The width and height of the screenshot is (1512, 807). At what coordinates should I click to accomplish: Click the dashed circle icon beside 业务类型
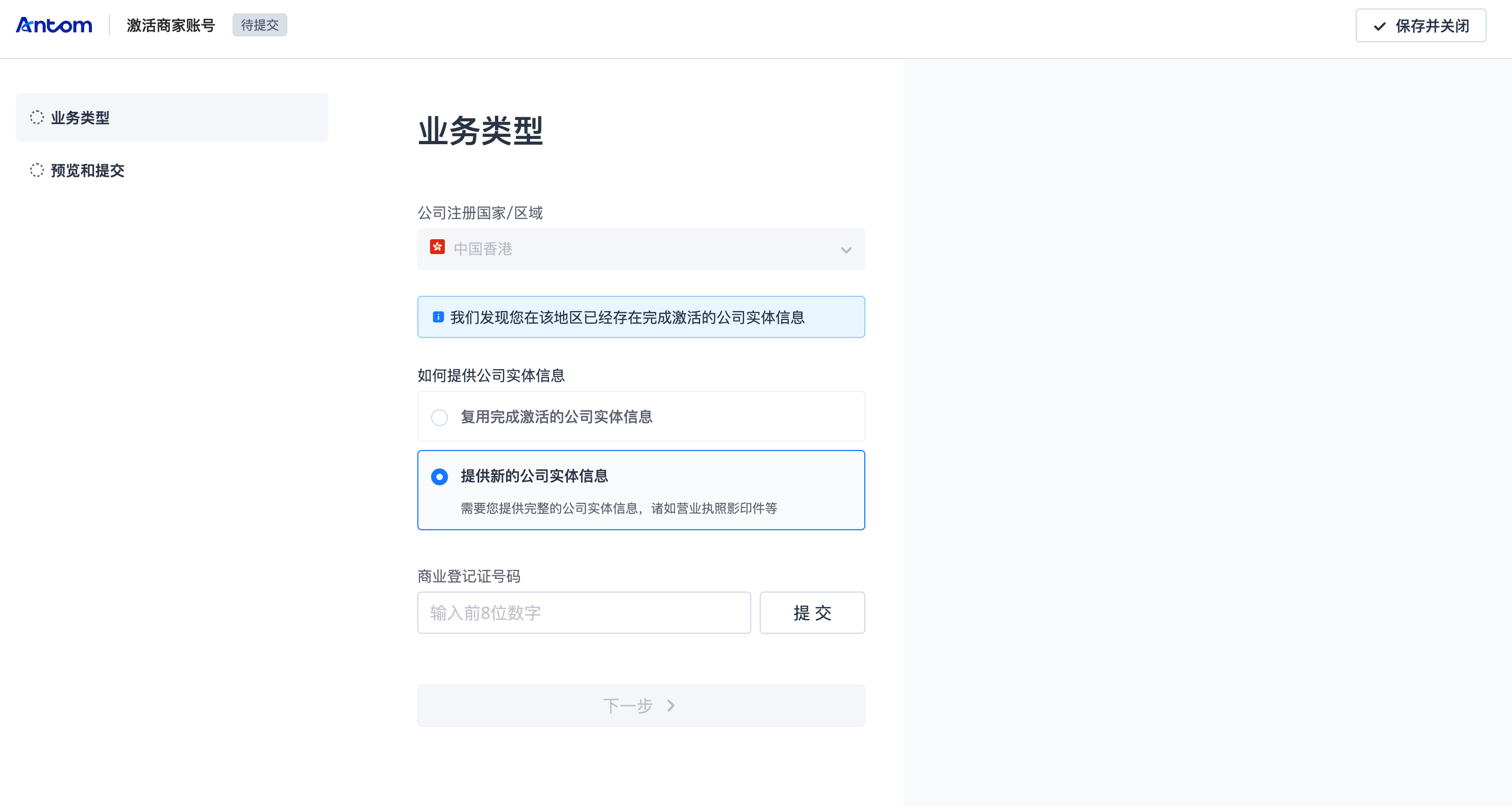point(37,117)
